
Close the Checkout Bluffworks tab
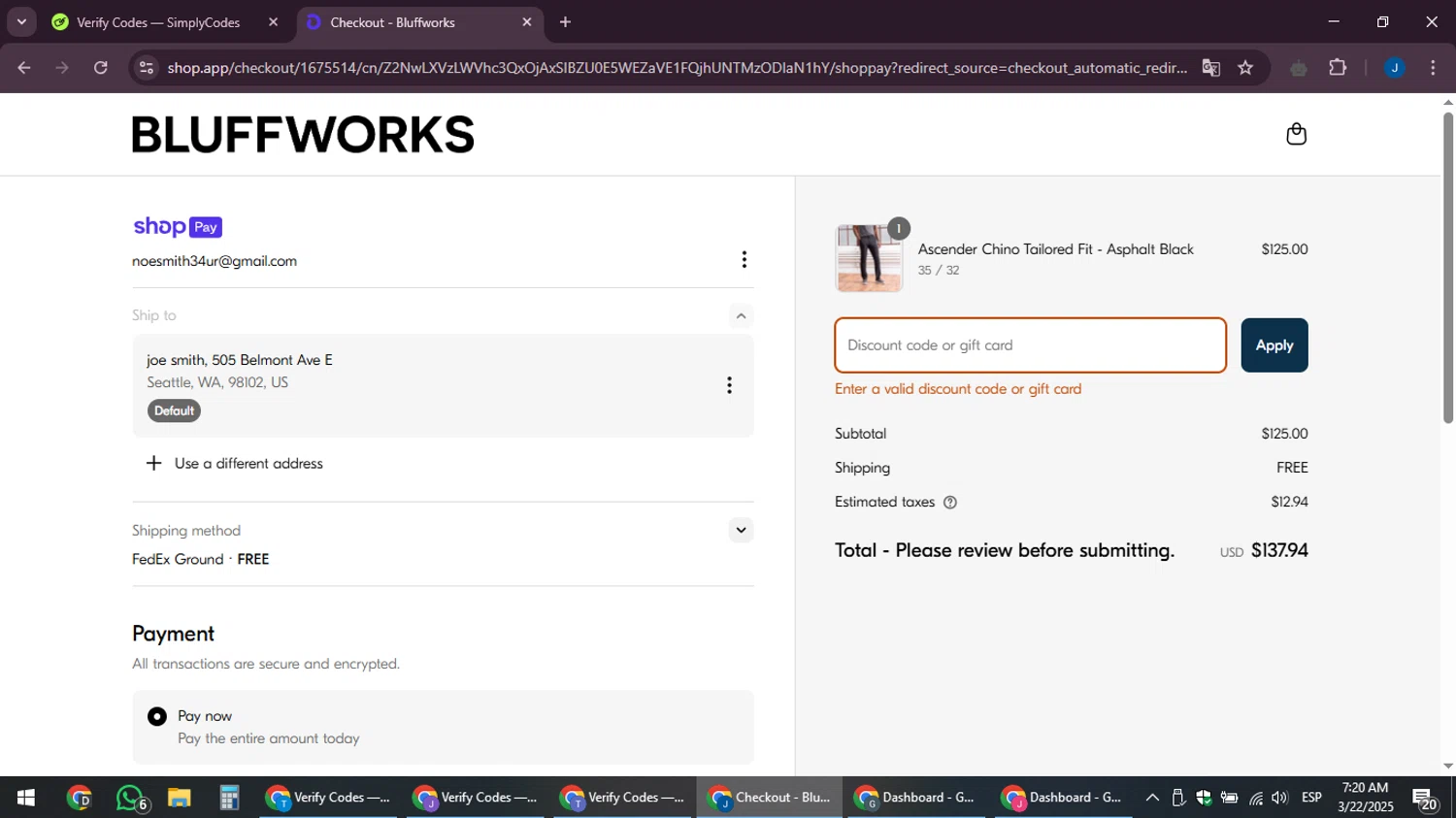pyautogui.click(x=526, y=22)
